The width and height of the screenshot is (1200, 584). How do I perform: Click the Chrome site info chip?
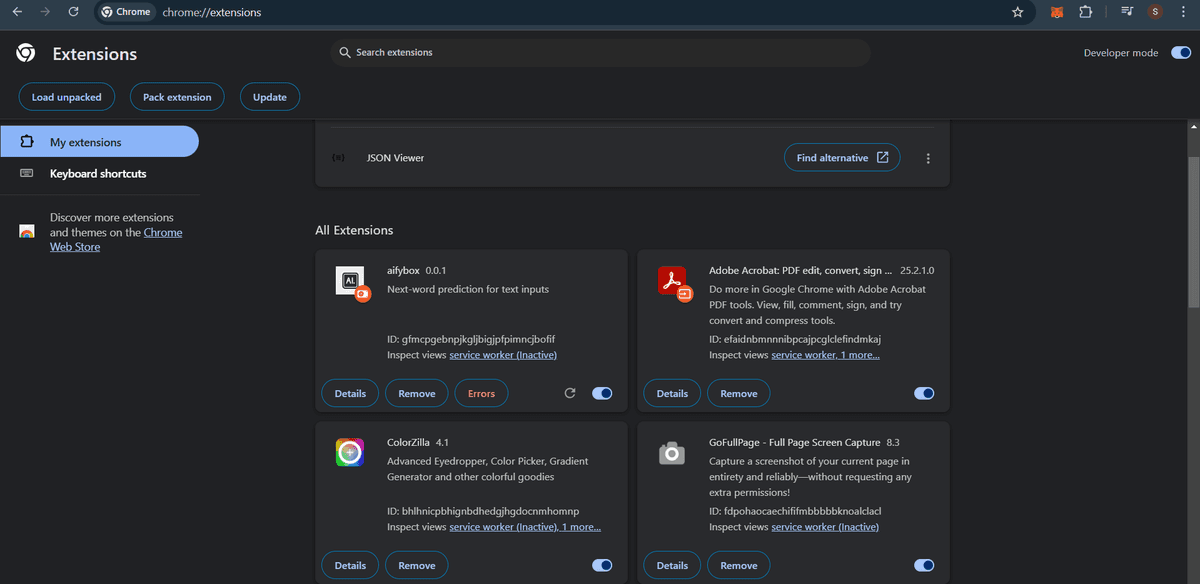point(127,12)
